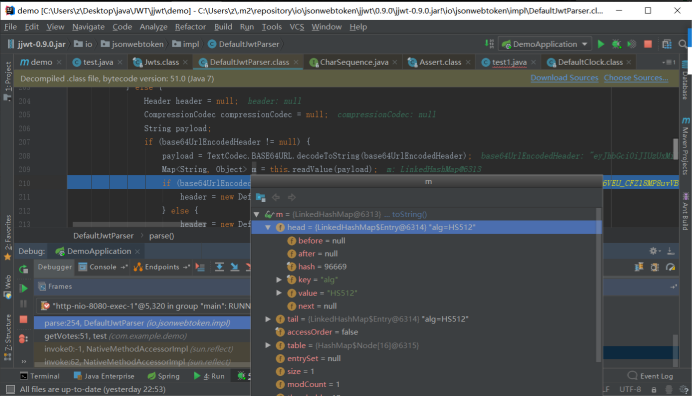The image size is (692, 396).
Task: Click Choose Sources... link
Action: coord(636,78)
